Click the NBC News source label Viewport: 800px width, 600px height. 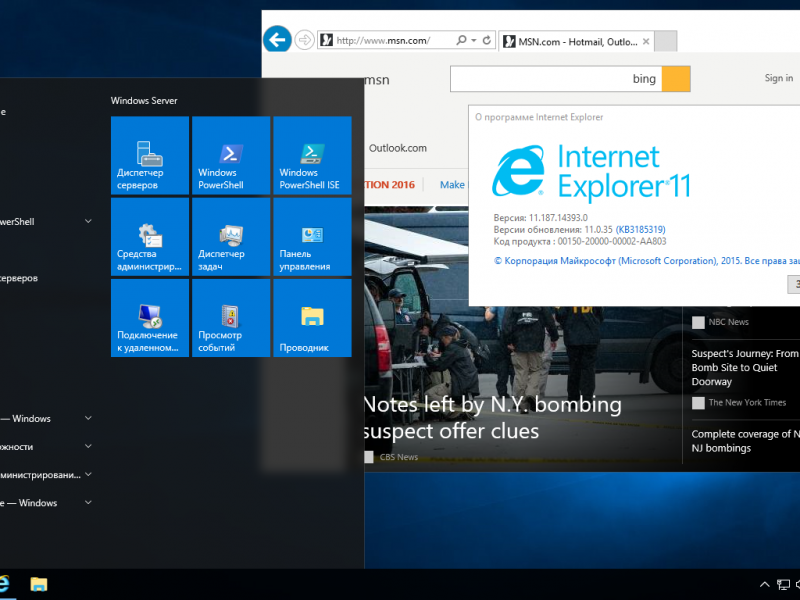coord(728,322)
